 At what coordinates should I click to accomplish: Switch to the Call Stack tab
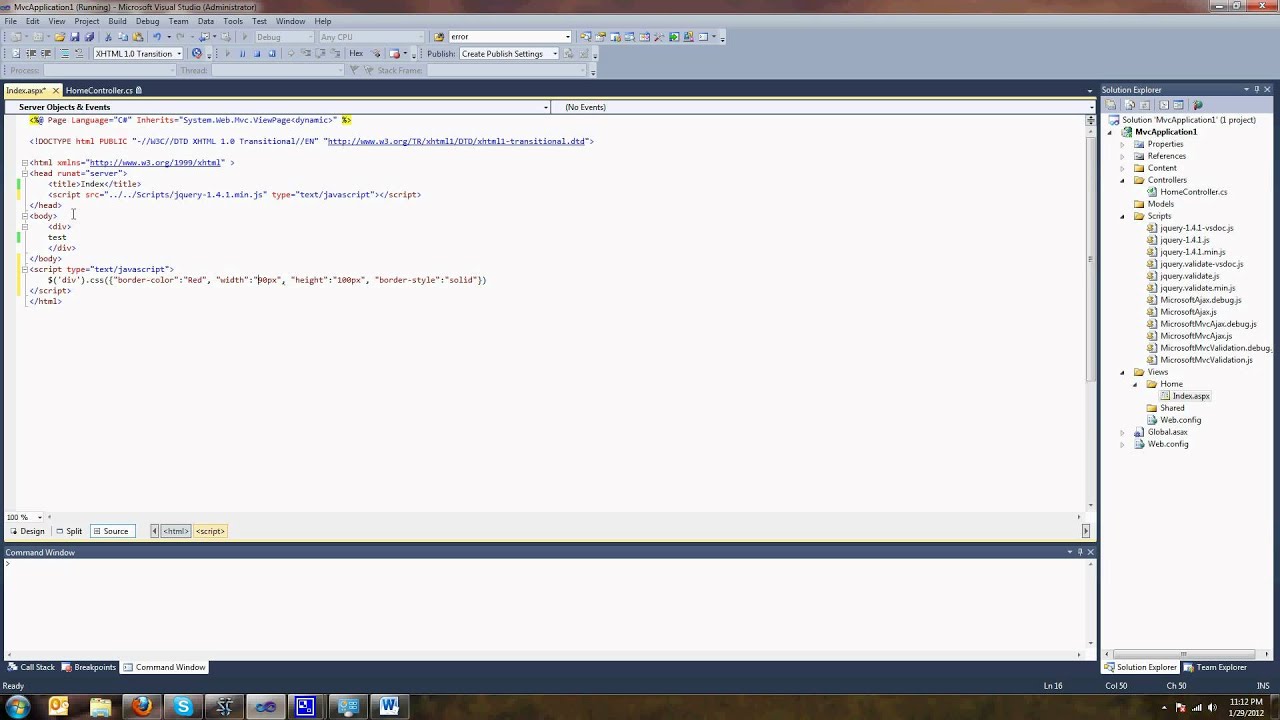[x=31, y=667]
